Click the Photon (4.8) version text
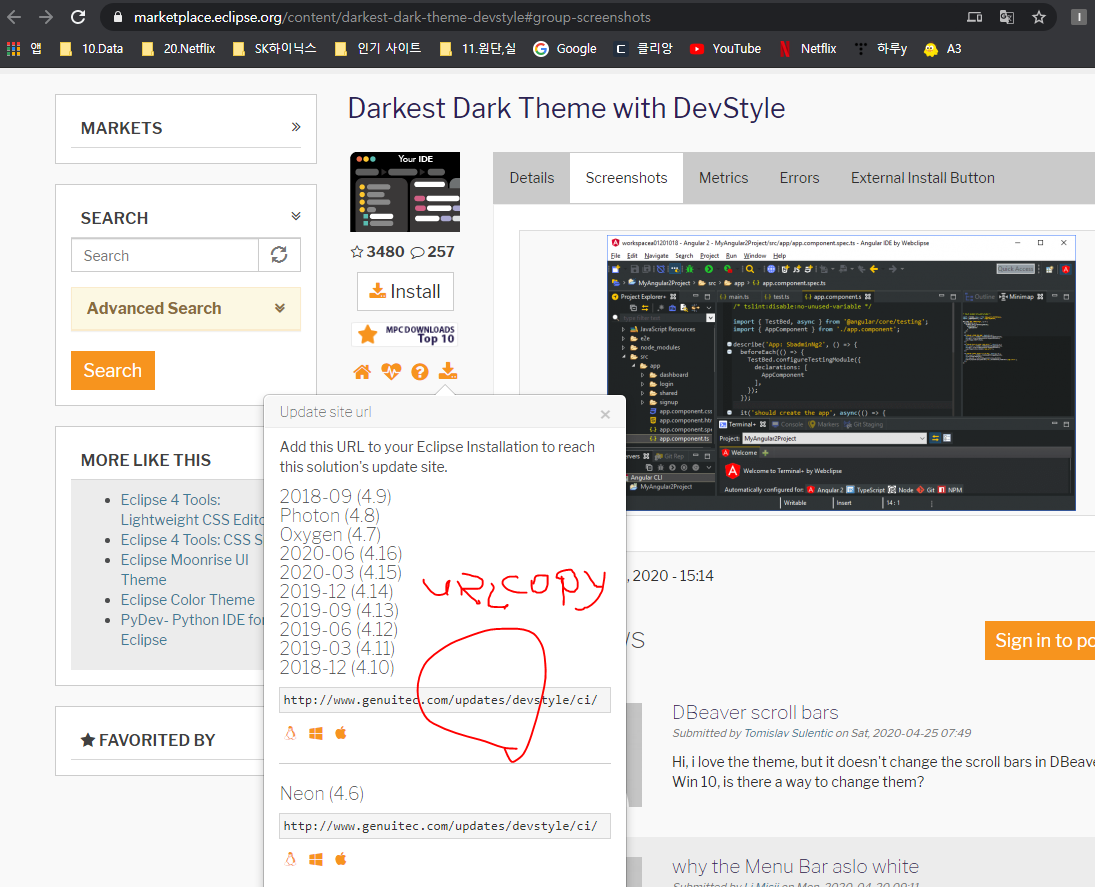This screenshot has width=1095, height=887. [330, 515]
